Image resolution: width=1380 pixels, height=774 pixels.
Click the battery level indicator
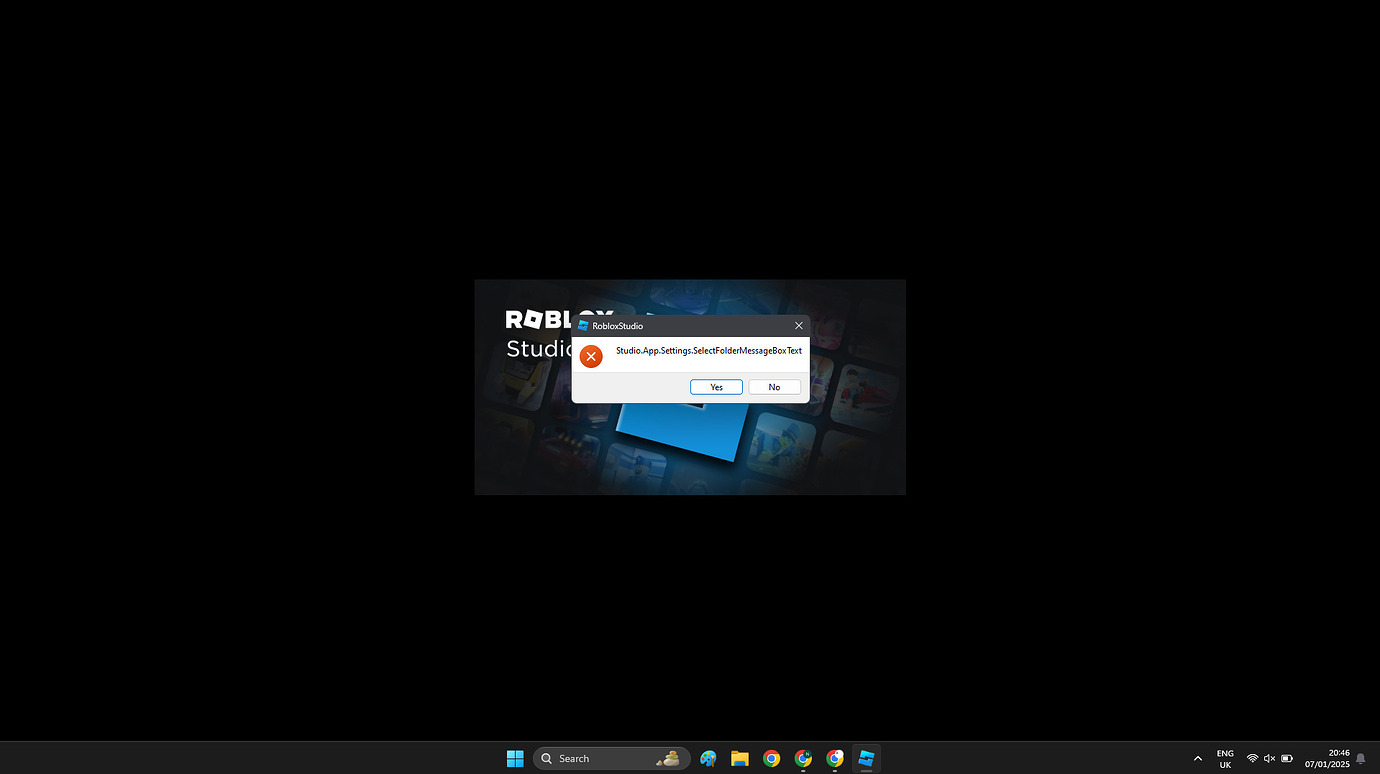1286,757
